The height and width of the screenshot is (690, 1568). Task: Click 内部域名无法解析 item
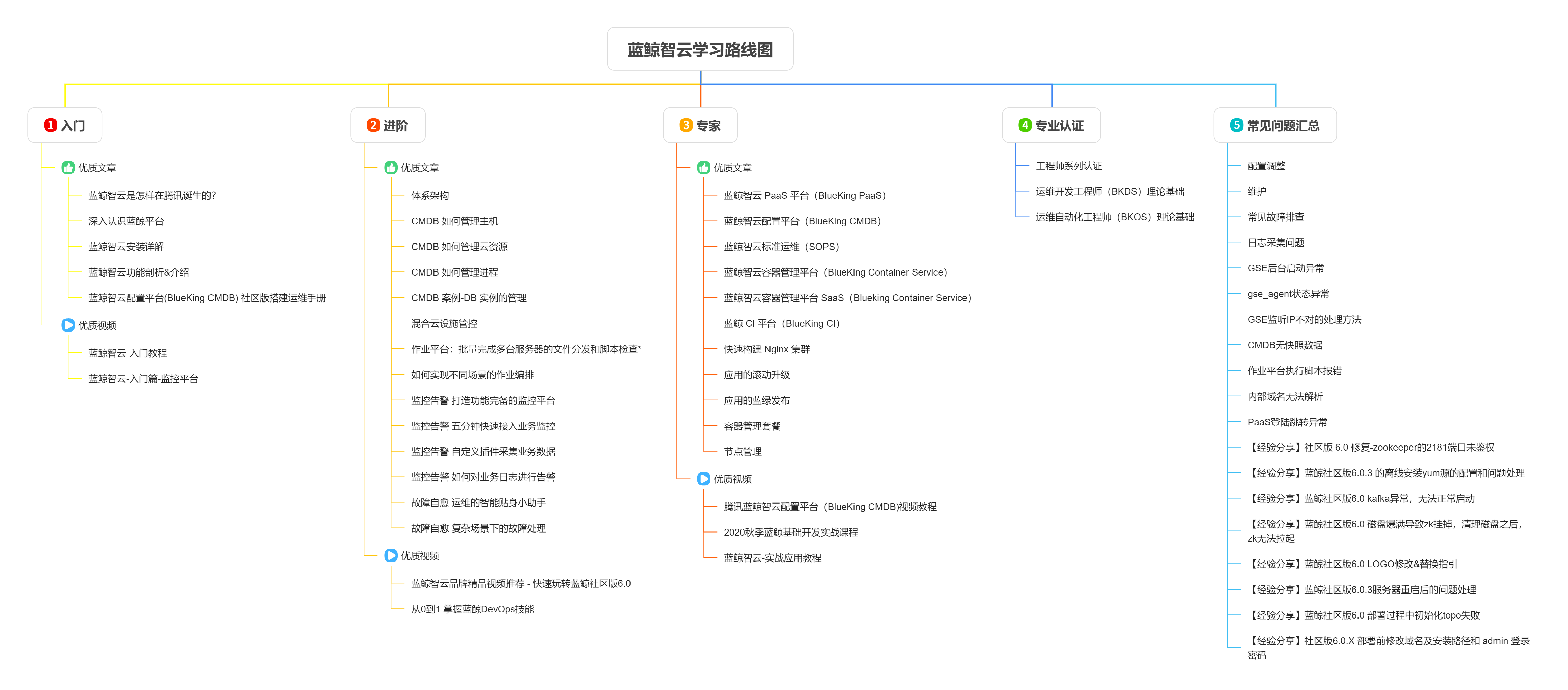[1285, 396]
